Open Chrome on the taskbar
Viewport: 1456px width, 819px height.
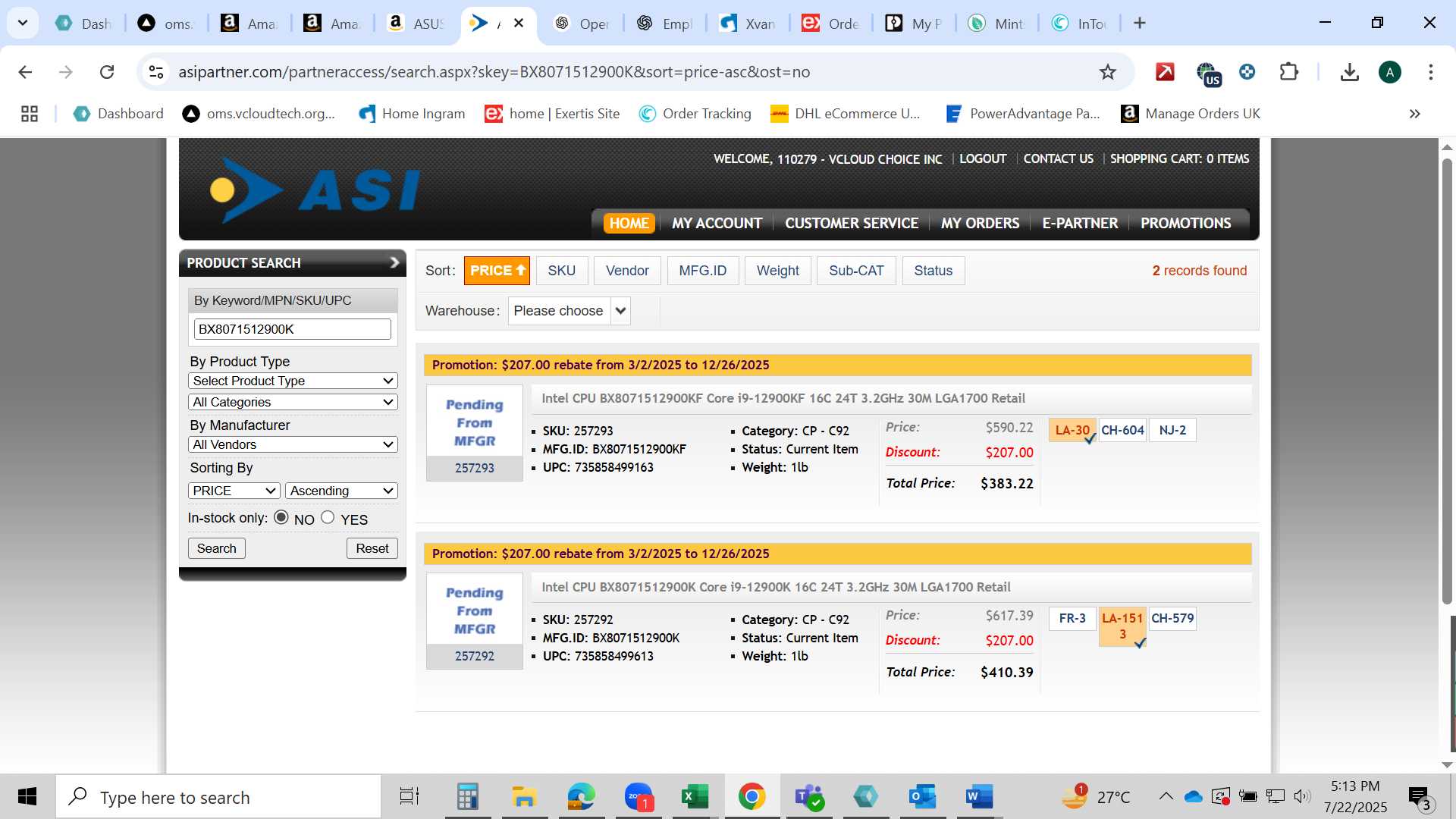point(752,797)
